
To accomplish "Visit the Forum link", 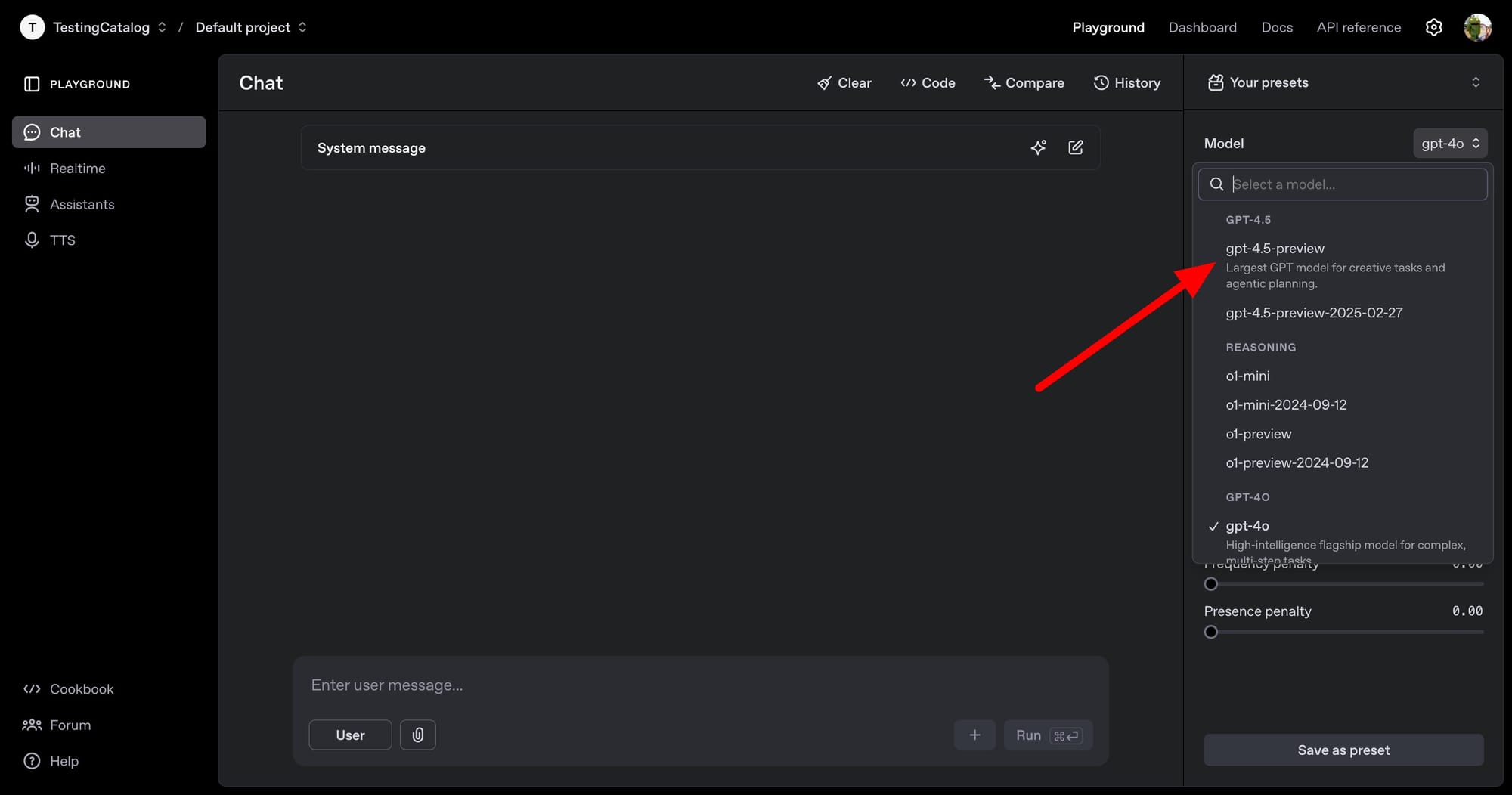I will pos(57,725).
